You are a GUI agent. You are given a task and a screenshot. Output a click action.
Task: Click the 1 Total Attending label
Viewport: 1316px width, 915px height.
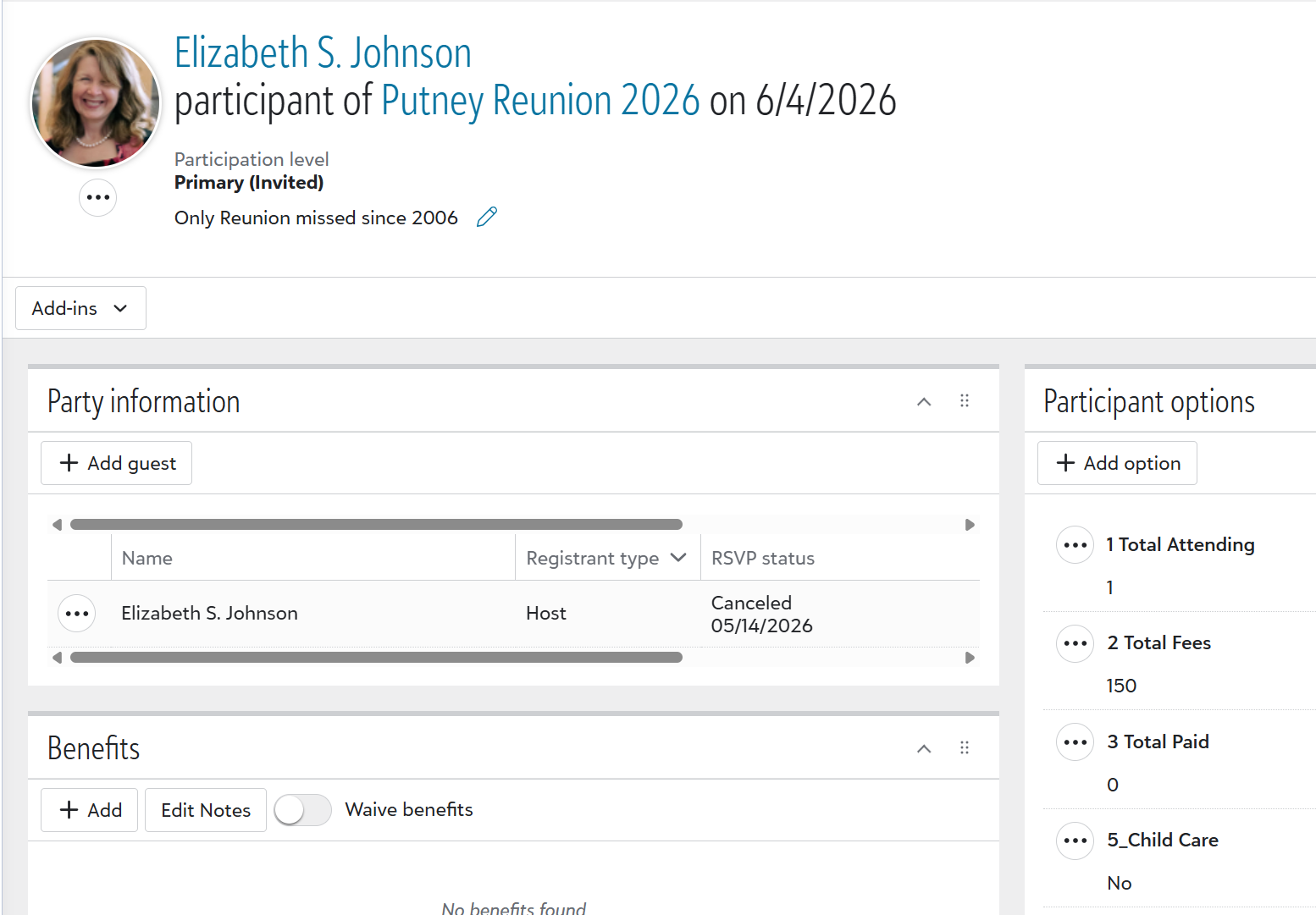point(1181,545)
